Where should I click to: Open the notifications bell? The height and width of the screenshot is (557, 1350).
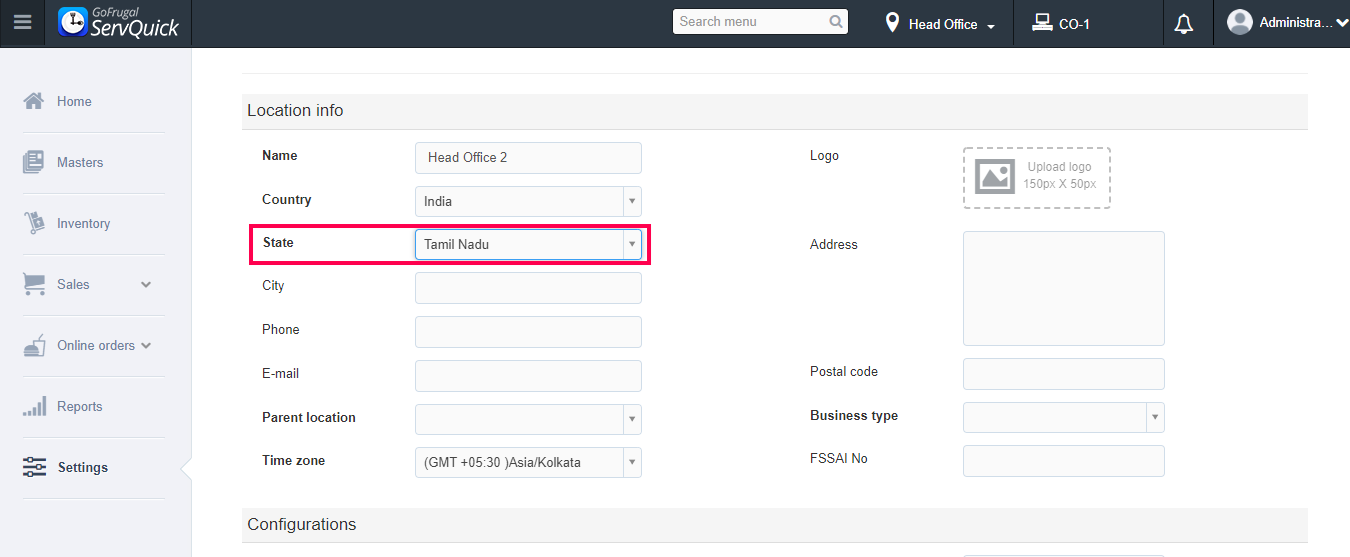[1184, 24]
